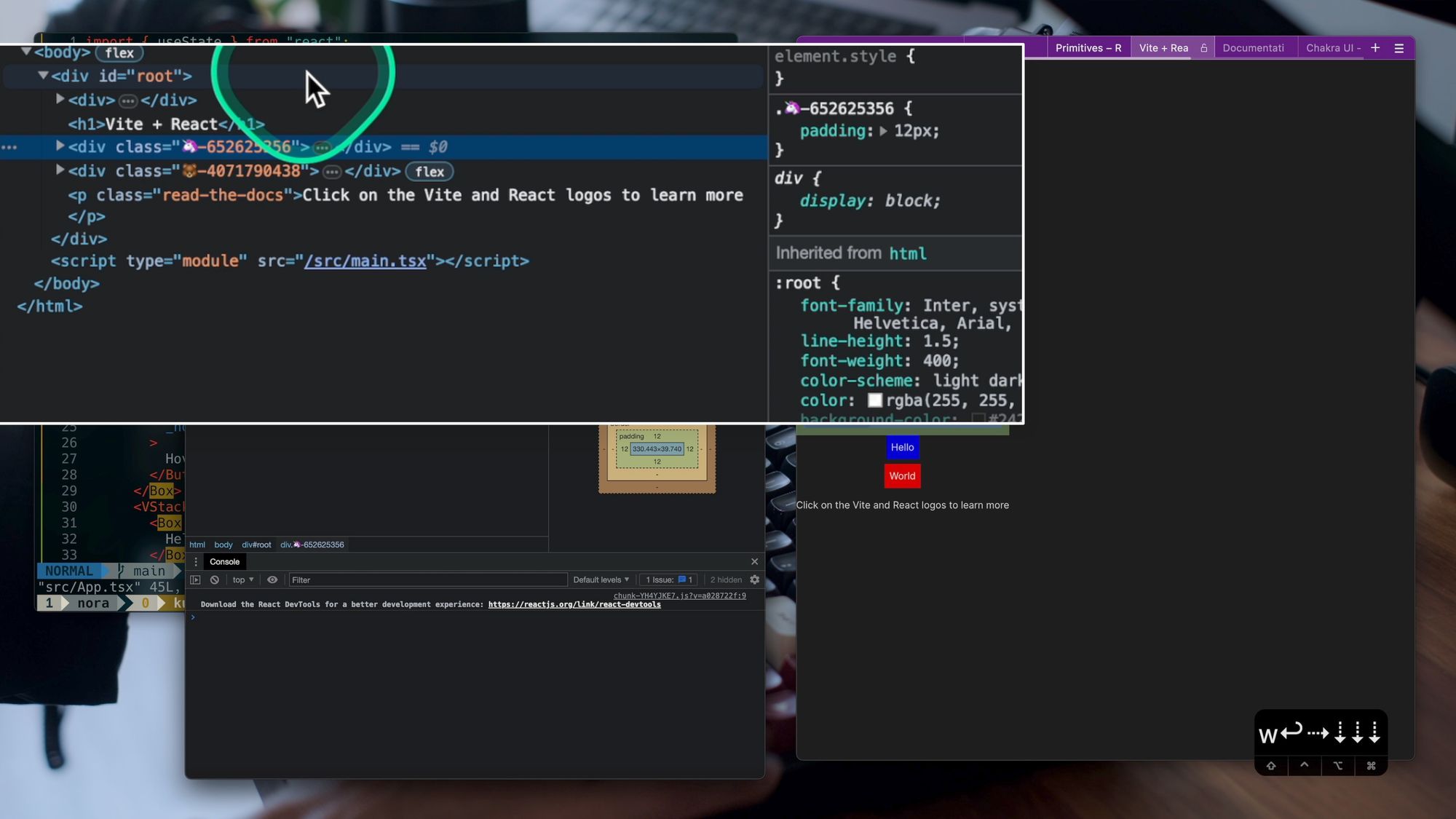Toggle the console sidebar panel icon

point(195,580)
